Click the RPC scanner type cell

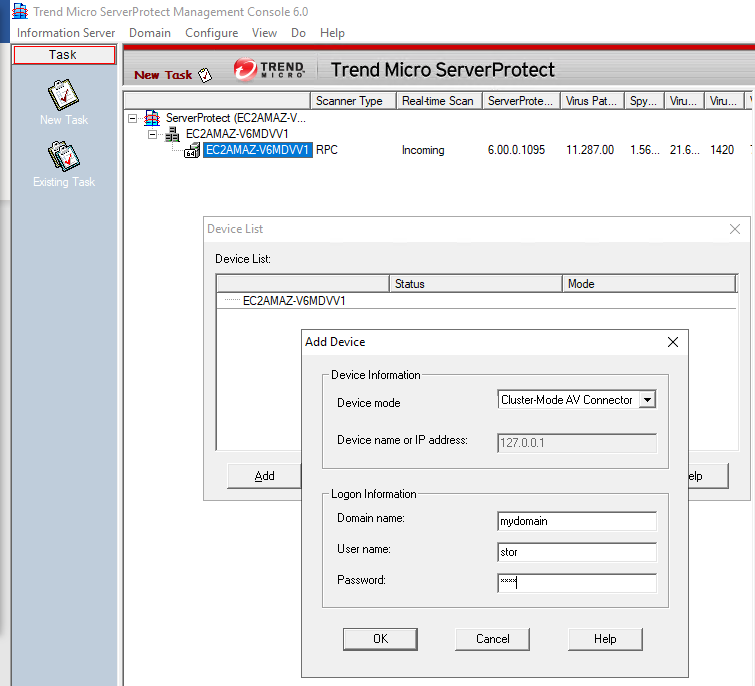click(327, 150)
